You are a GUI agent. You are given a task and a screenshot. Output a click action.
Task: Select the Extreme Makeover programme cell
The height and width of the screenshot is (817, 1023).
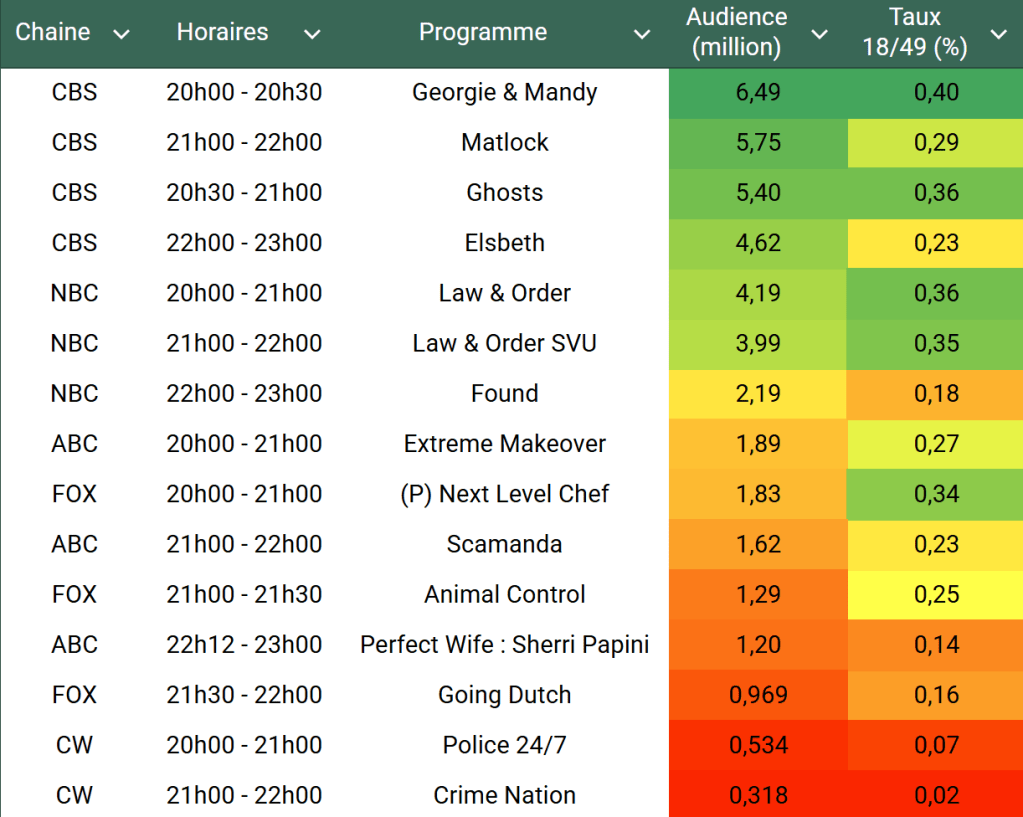(x=504, y=444)
